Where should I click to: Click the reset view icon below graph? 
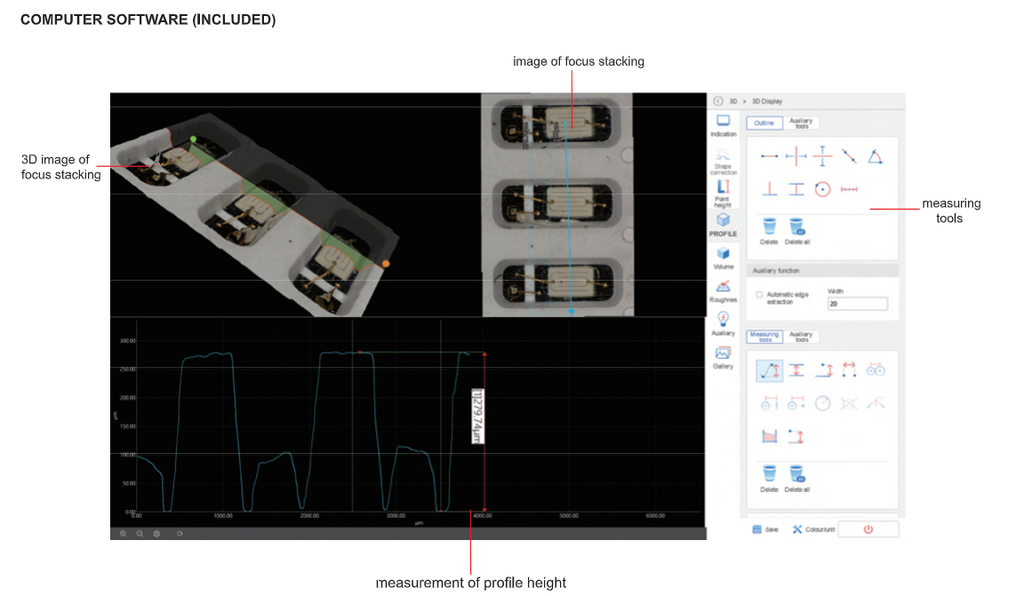click(x=179, y=534)
